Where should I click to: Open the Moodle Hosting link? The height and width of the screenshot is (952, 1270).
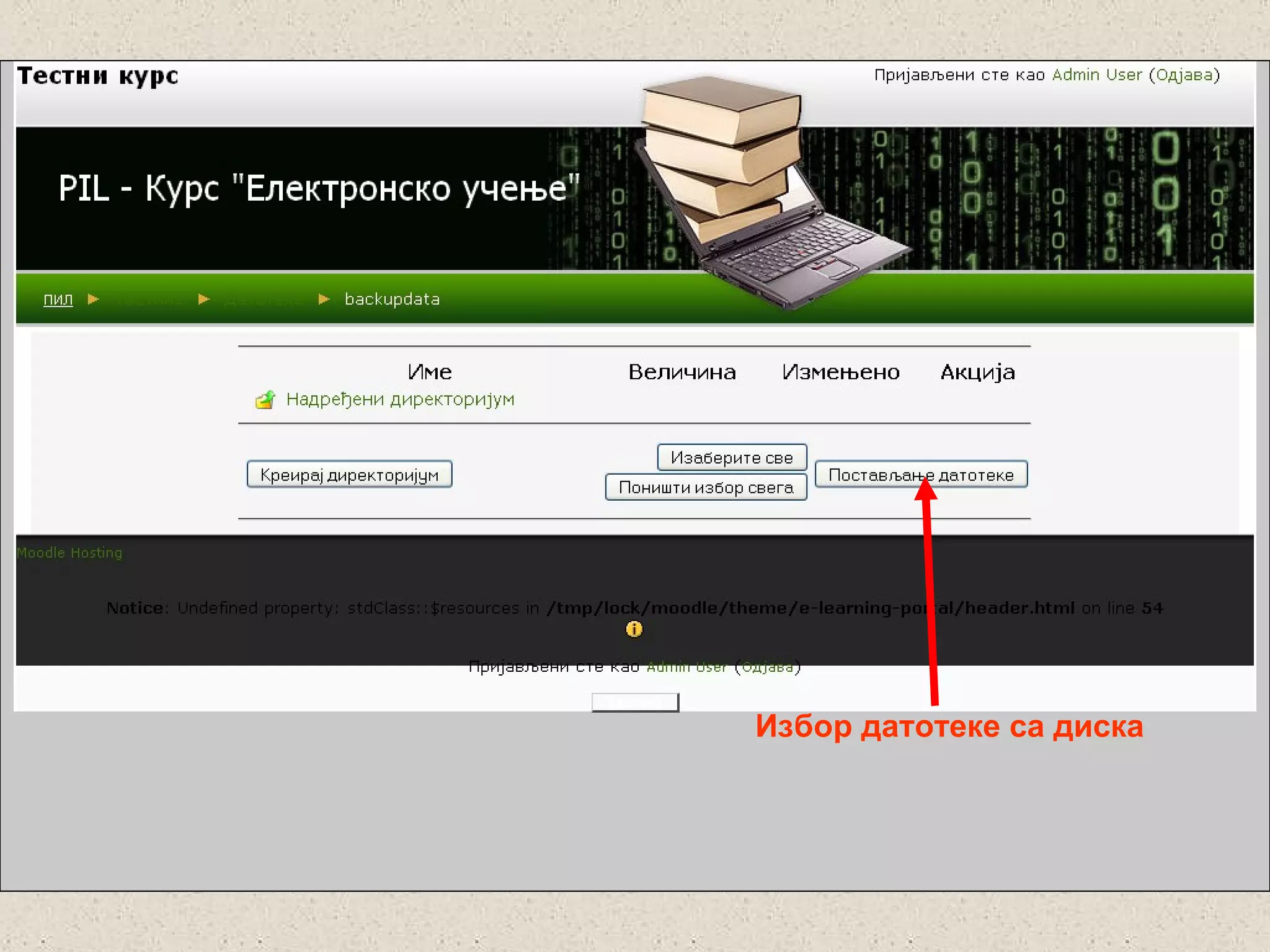coord(69,552)
